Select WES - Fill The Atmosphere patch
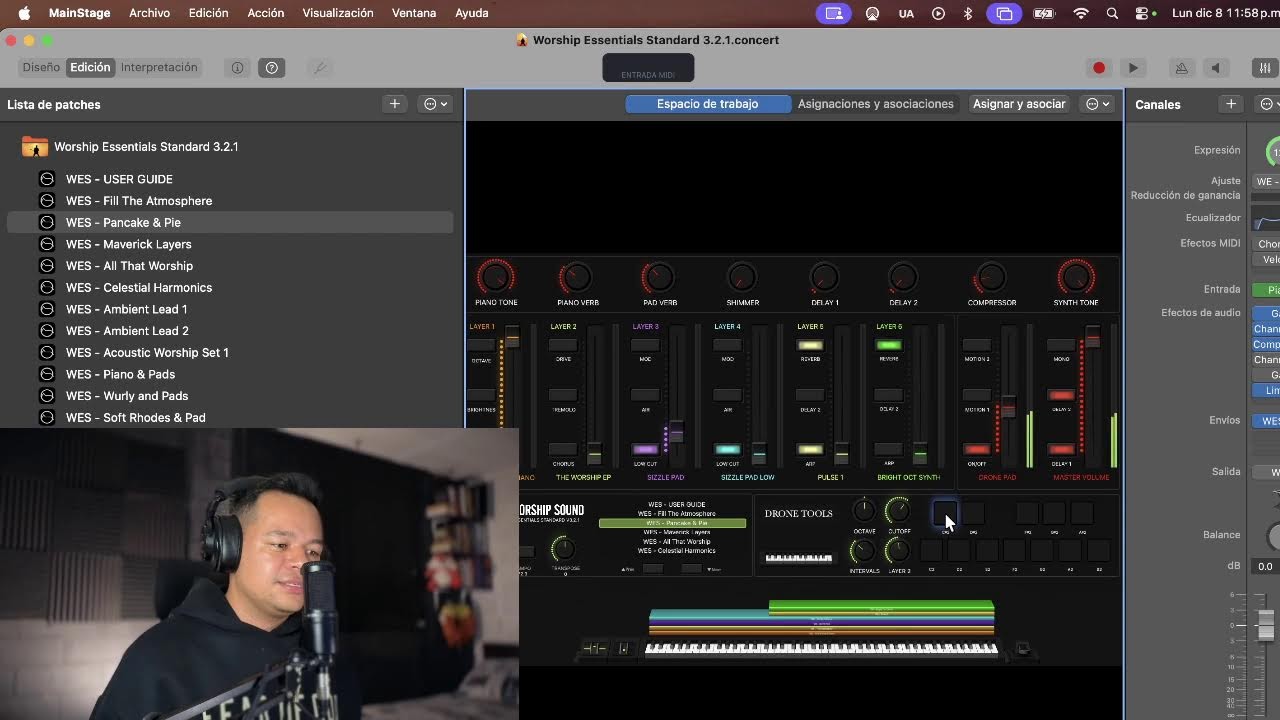1280x720 pixels. (x=230, y=201)
